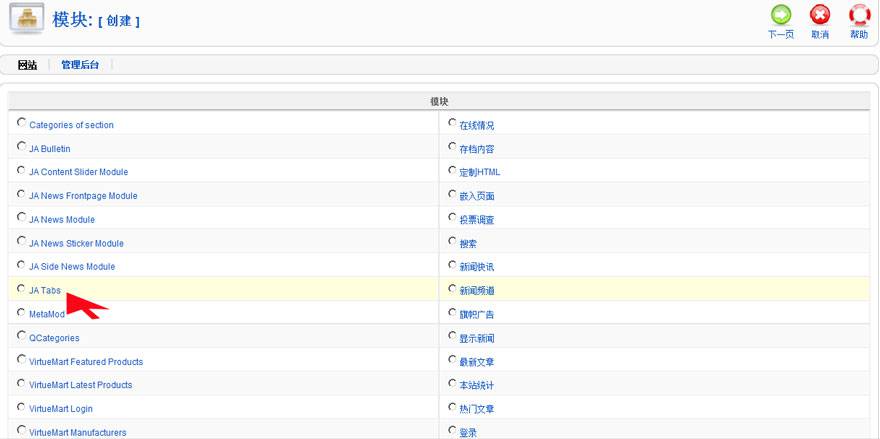Image resolution: width=880 pixels, height=439 pixels.
Task: Choose the JA Content Slider Module radio
Action: tap(21, 170)
